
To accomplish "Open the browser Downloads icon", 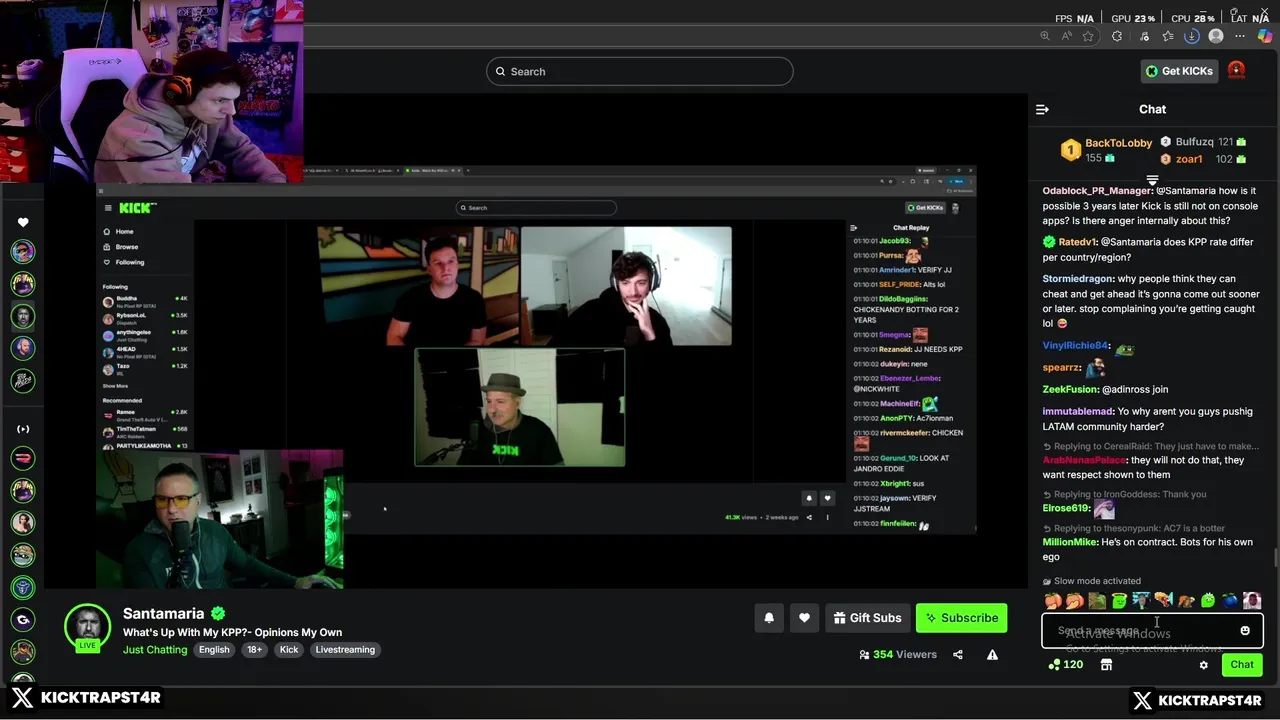I will 1191,36.
